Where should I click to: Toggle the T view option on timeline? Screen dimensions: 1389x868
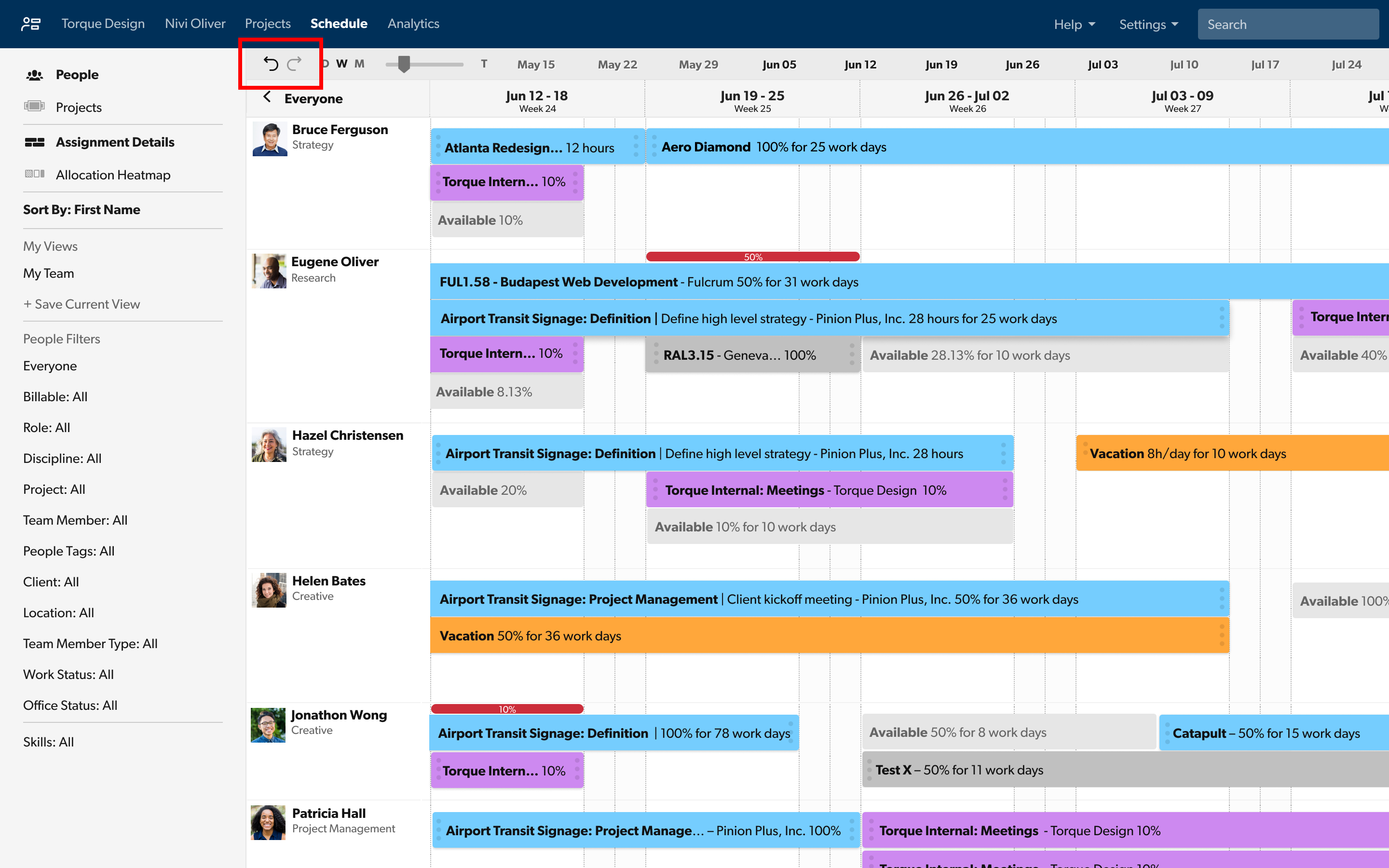pyautogui.click(x=484, y=63)
